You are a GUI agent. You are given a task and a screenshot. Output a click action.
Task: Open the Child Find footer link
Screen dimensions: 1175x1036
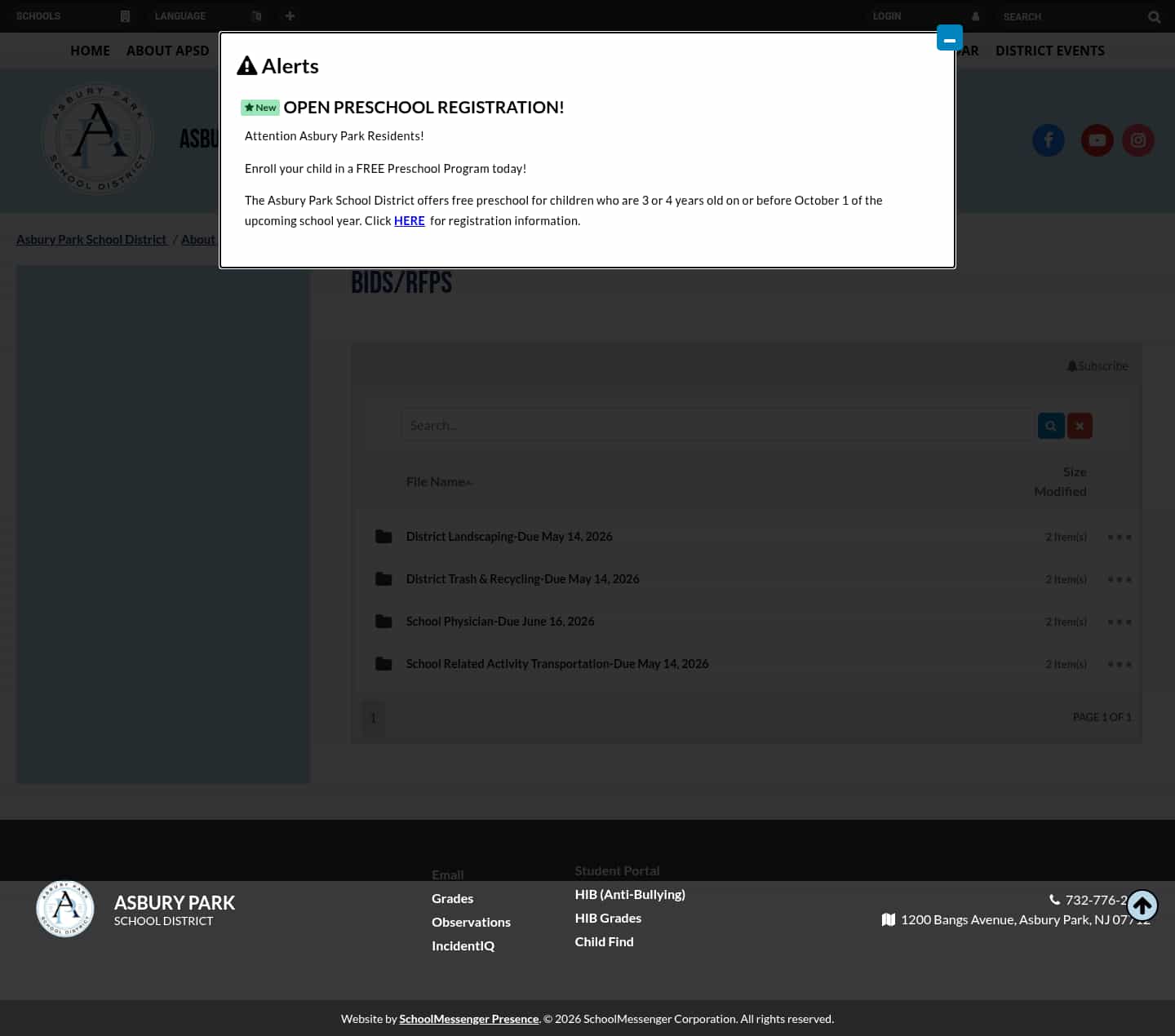[604, 941]
